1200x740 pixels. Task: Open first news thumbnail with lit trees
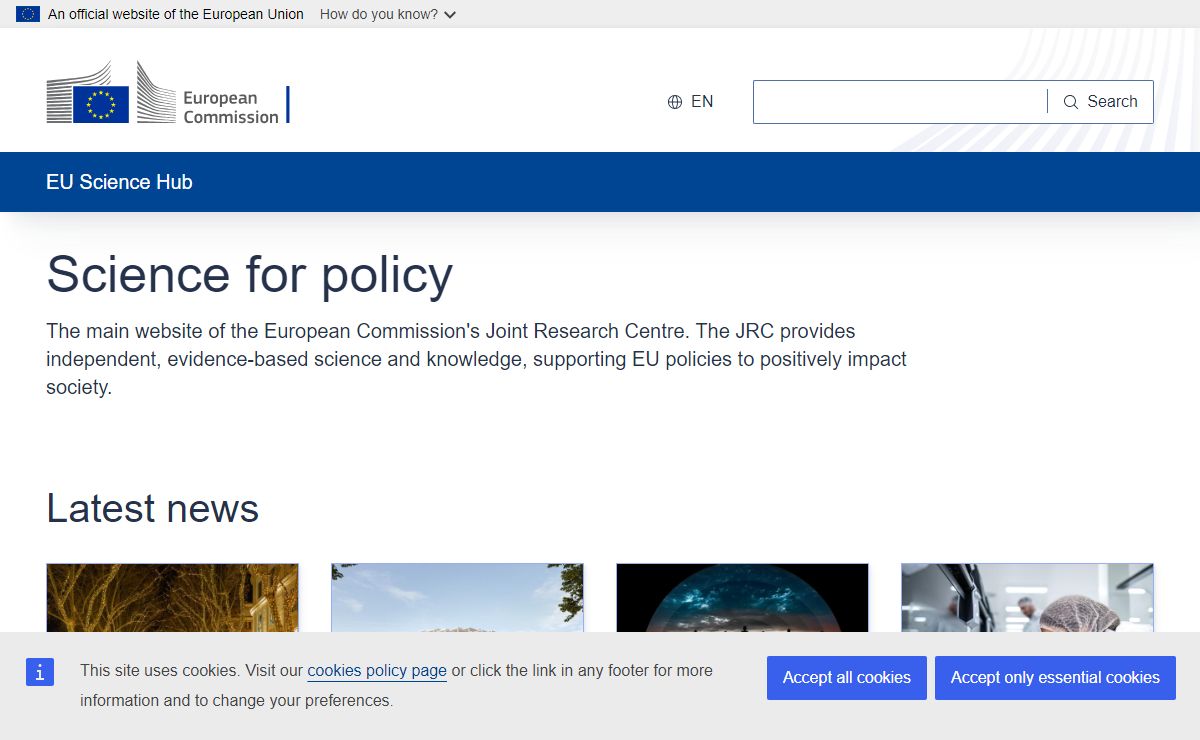(172, 598)
